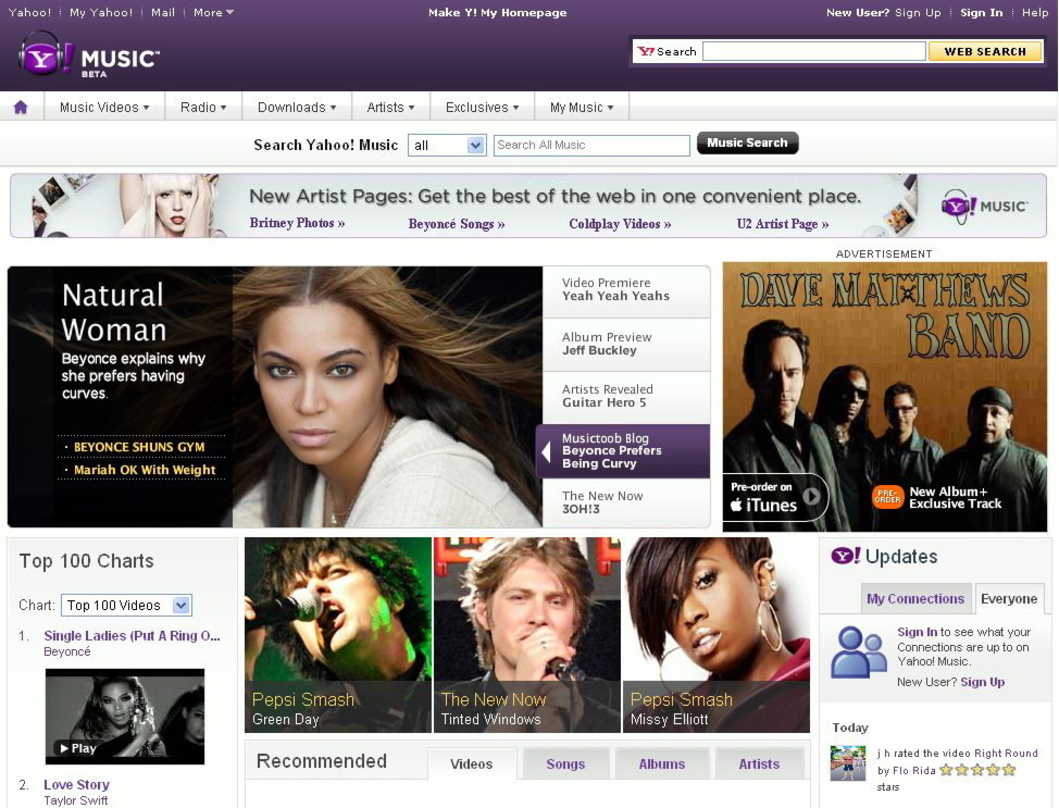The image size is (1059, 808).
Task: Select Musictoob Blog Beyonce Prefers Being Curvy
Action: (623, 451)
